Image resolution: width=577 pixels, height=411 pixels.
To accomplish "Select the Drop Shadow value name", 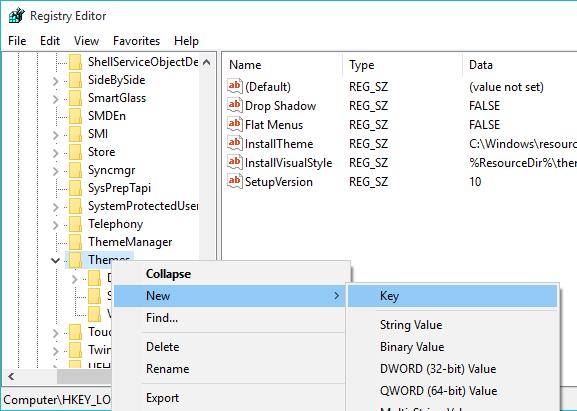I will 280,106.
